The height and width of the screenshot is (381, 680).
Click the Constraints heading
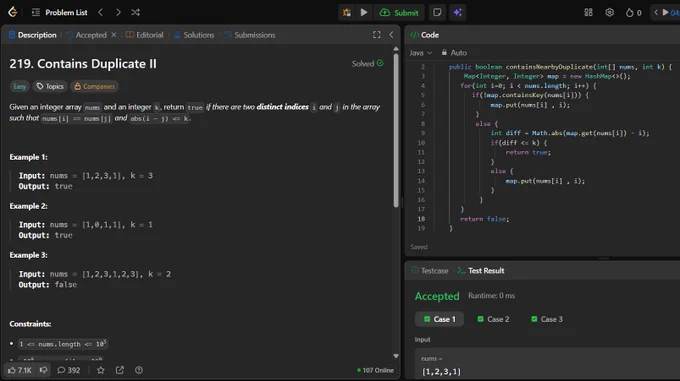click(x=30, y=324)
